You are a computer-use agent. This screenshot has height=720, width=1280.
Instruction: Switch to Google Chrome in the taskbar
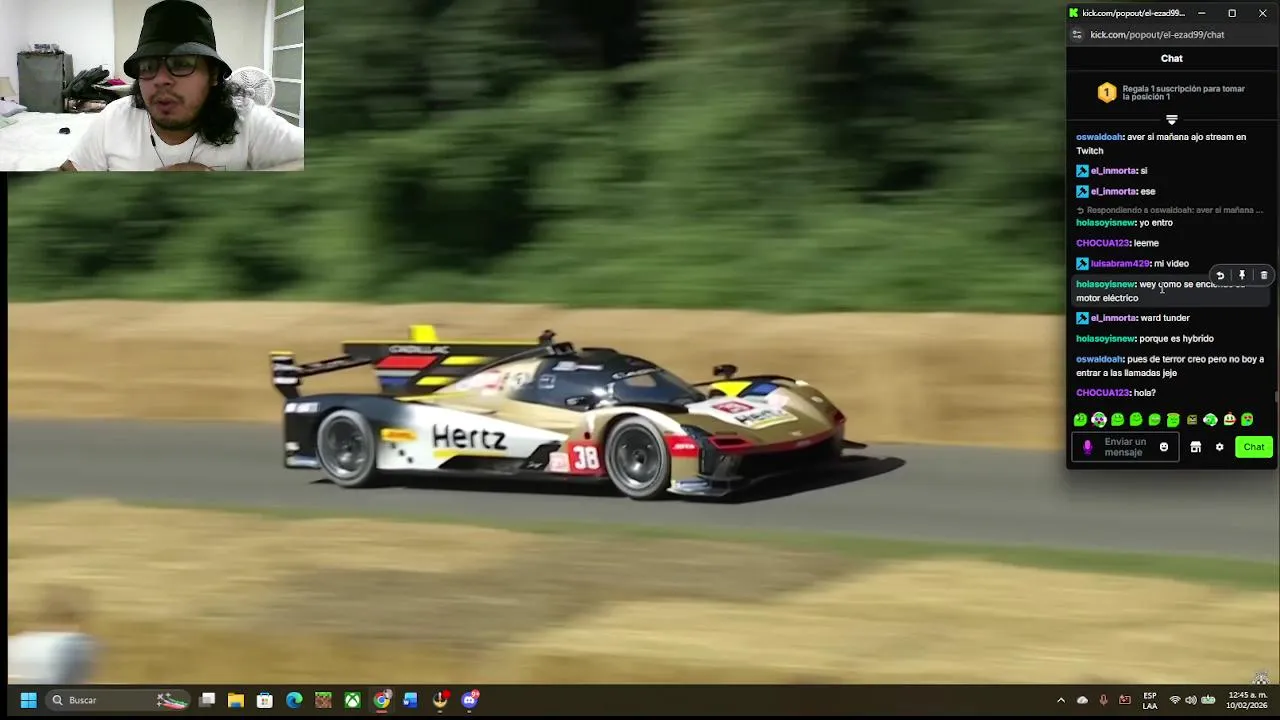tap(382, 700)
